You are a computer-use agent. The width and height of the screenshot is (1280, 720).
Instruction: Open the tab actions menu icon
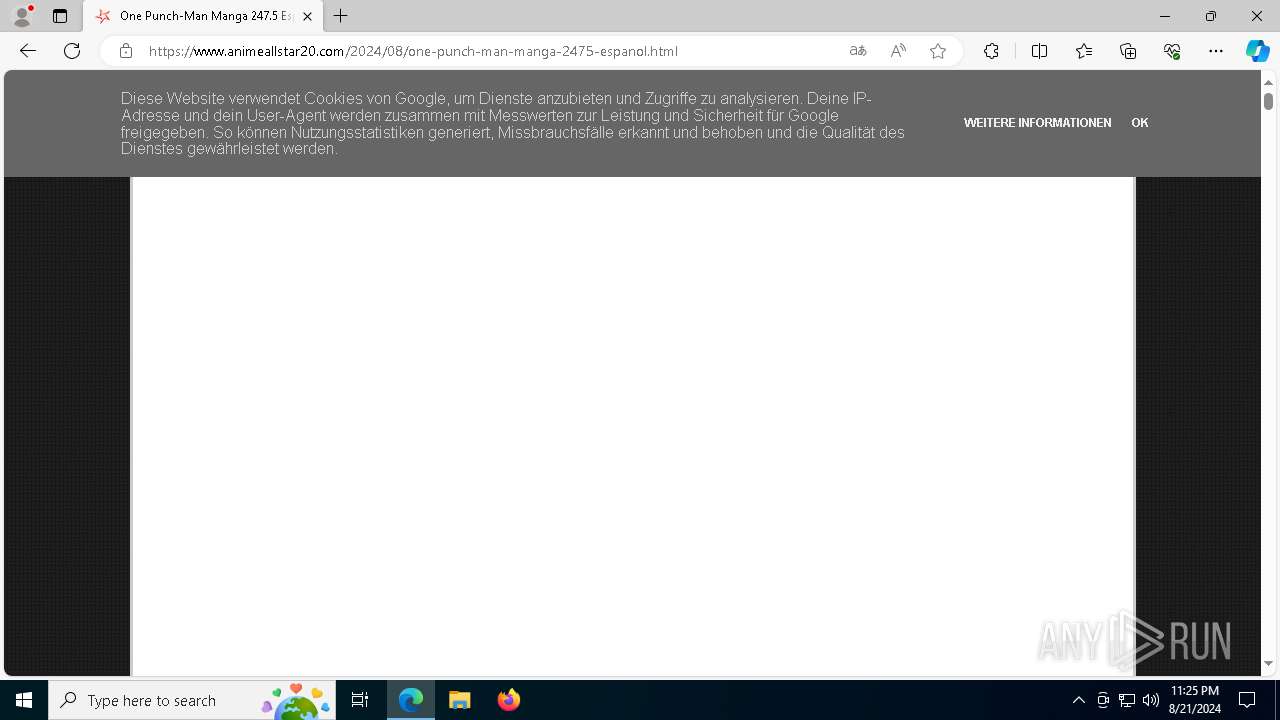click(60, 16)
